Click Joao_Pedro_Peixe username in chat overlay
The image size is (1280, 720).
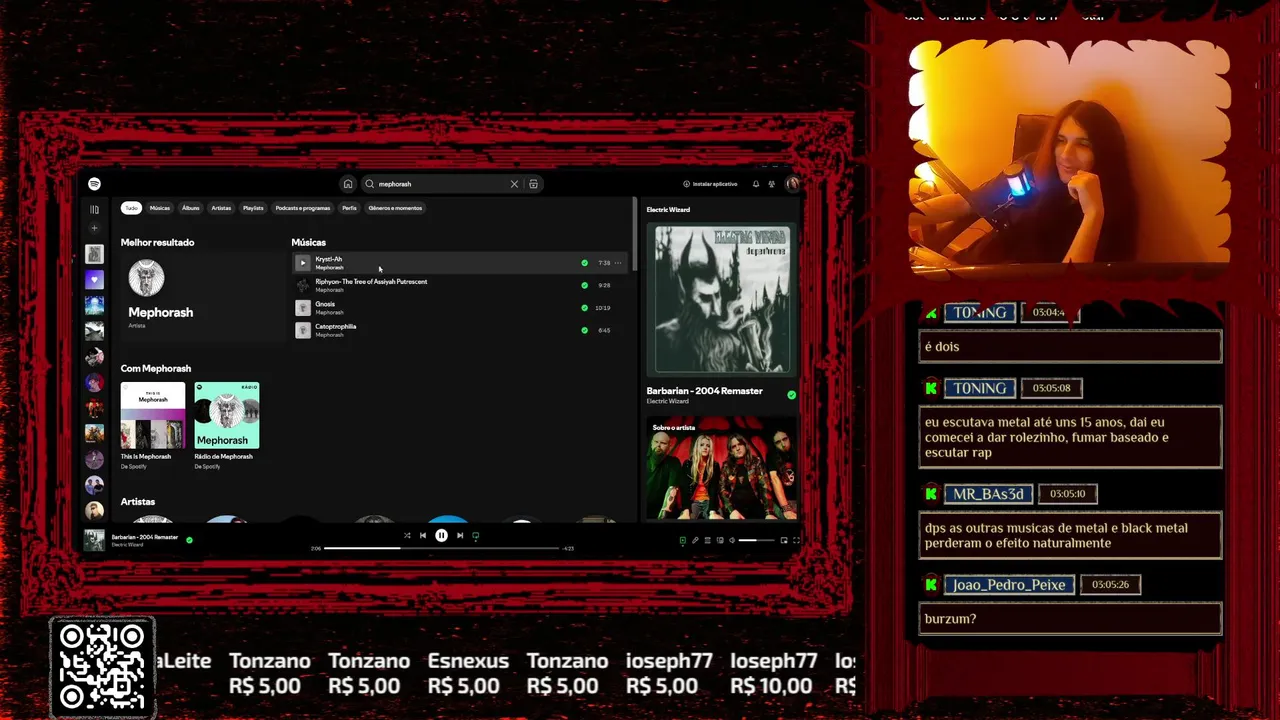coord(1009,585)
